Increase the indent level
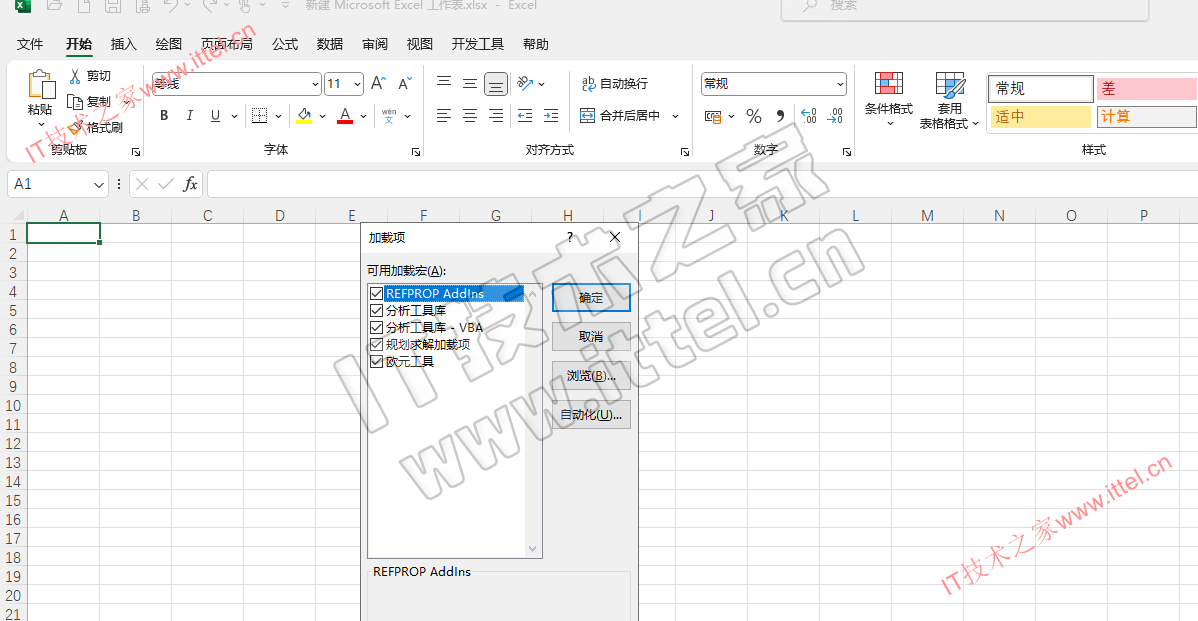 pos(551,115)
